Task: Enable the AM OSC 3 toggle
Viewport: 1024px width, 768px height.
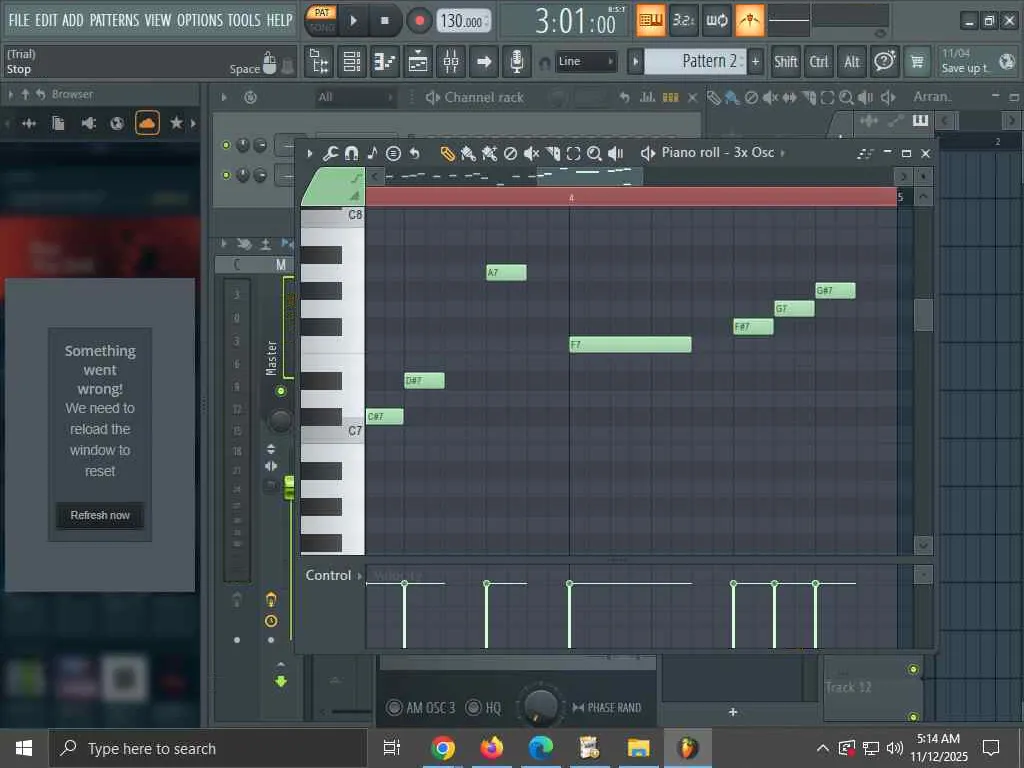Action: [x=394, y=707]
